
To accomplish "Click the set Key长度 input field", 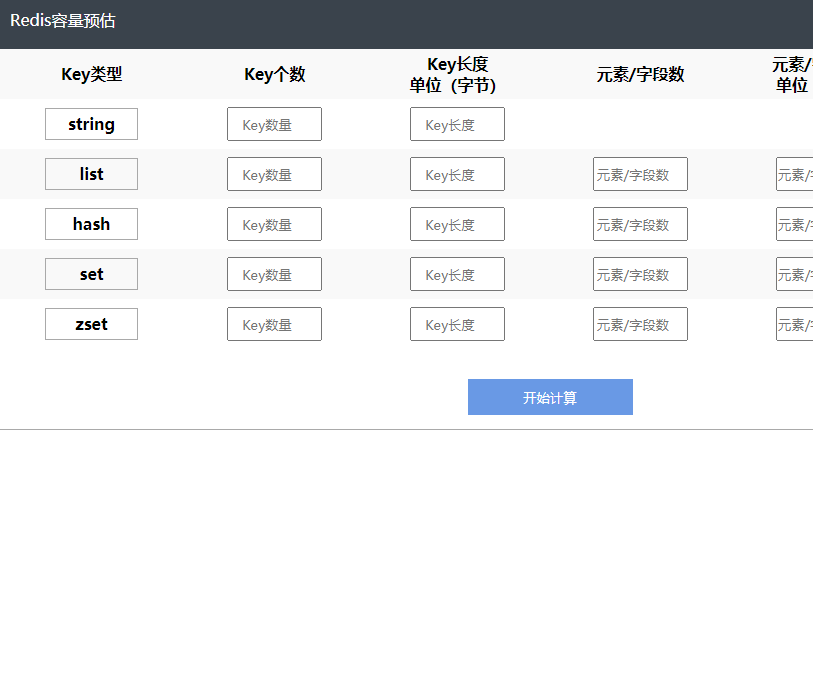I will pyautogui.click(x=457, y=274).
